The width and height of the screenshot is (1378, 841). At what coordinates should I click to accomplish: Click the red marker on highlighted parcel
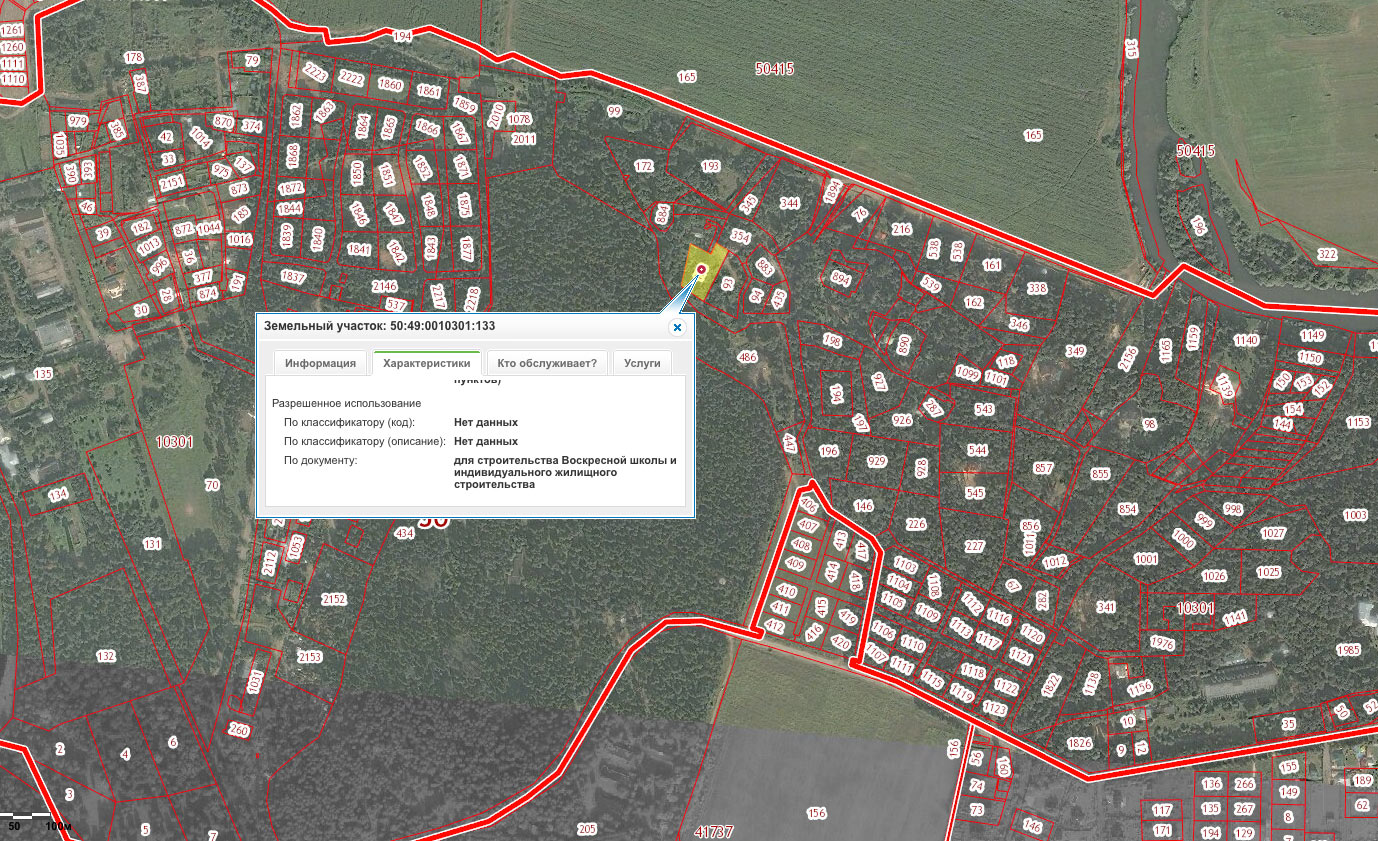pos(701,269)
